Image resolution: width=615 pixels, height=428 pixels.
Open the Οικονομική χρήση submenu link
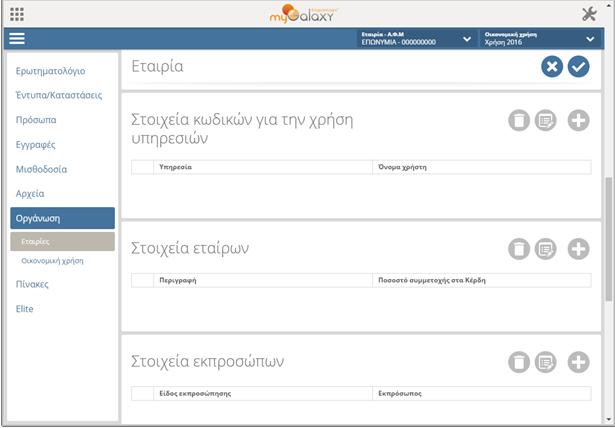52,261
